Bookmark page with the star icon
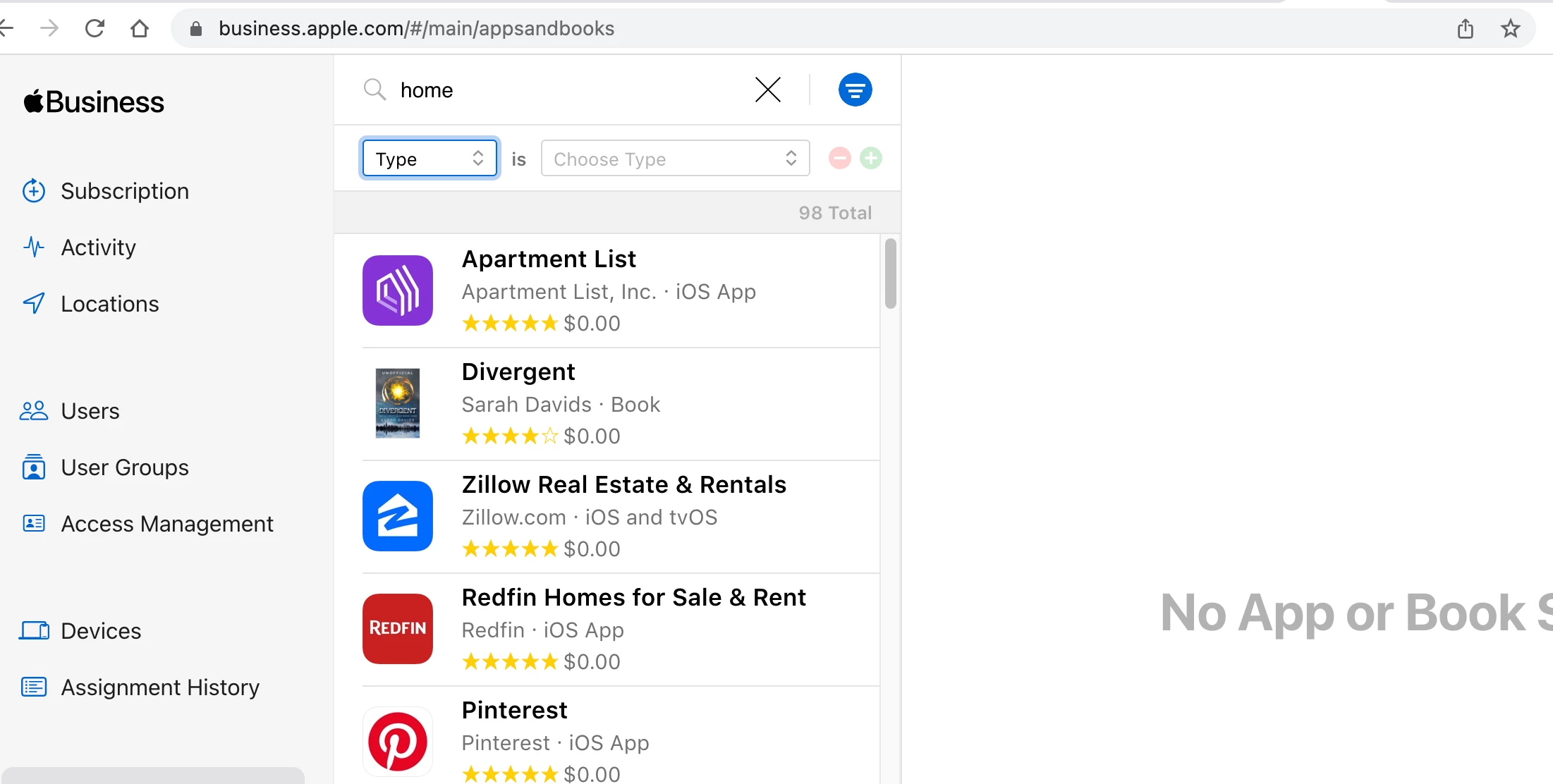This screenshot has width=1553, height=784. 1510,29
